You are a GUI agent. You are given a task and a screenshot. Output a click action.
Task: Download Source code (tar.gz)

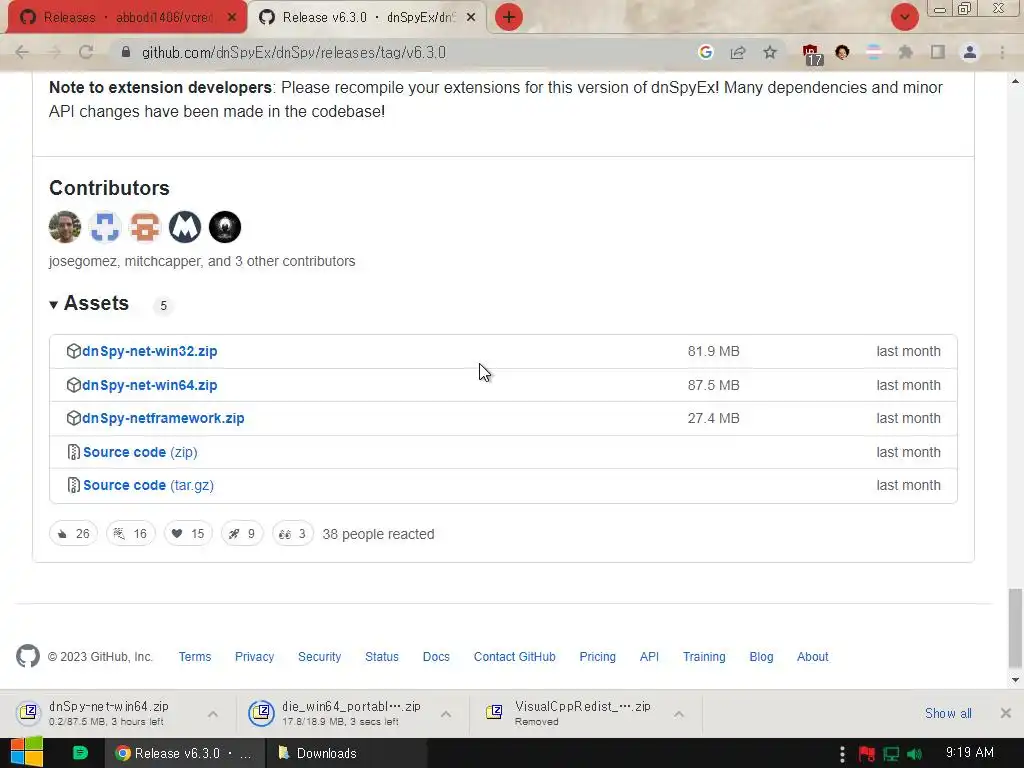coord(148,485)
